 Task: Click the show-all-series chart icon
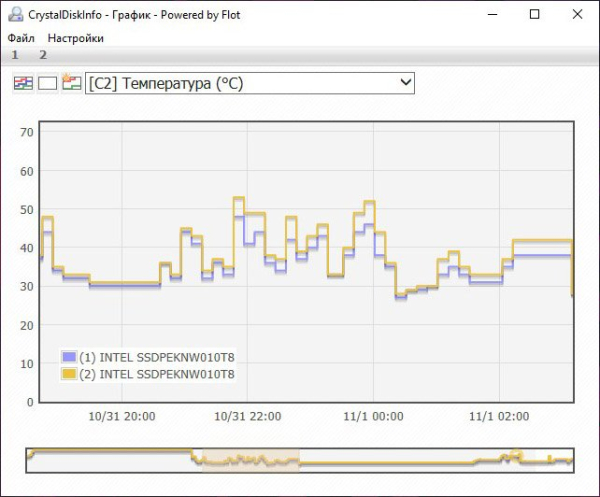pyautogui.click(x=23, y=83)
